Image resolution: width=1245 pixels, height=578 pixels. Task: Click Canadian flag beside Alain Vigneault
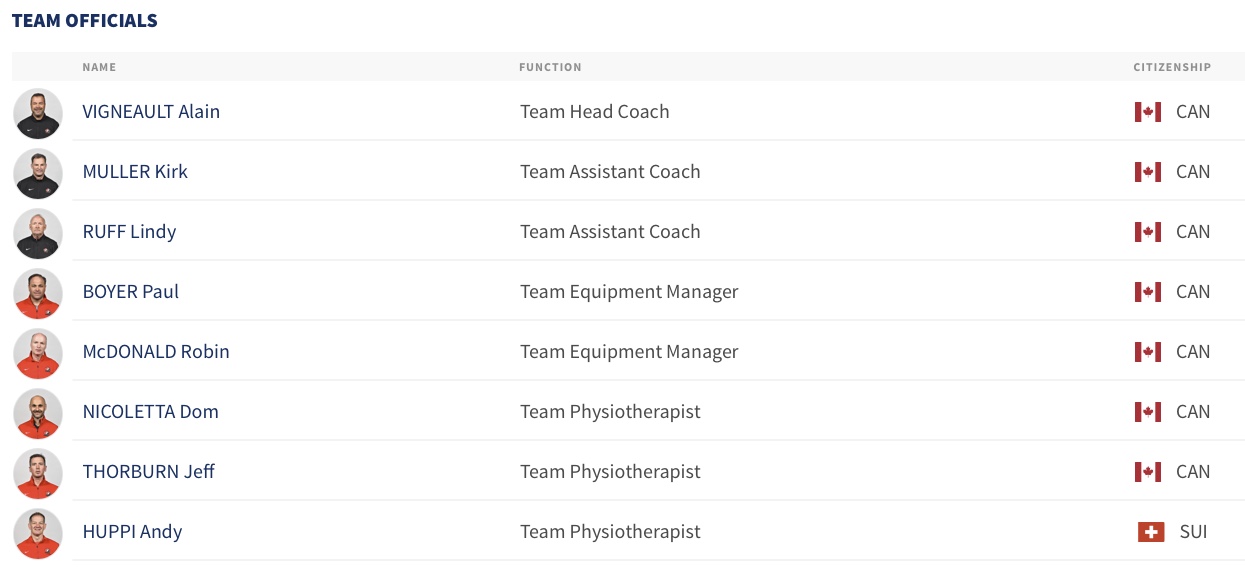coord(1147,112)
